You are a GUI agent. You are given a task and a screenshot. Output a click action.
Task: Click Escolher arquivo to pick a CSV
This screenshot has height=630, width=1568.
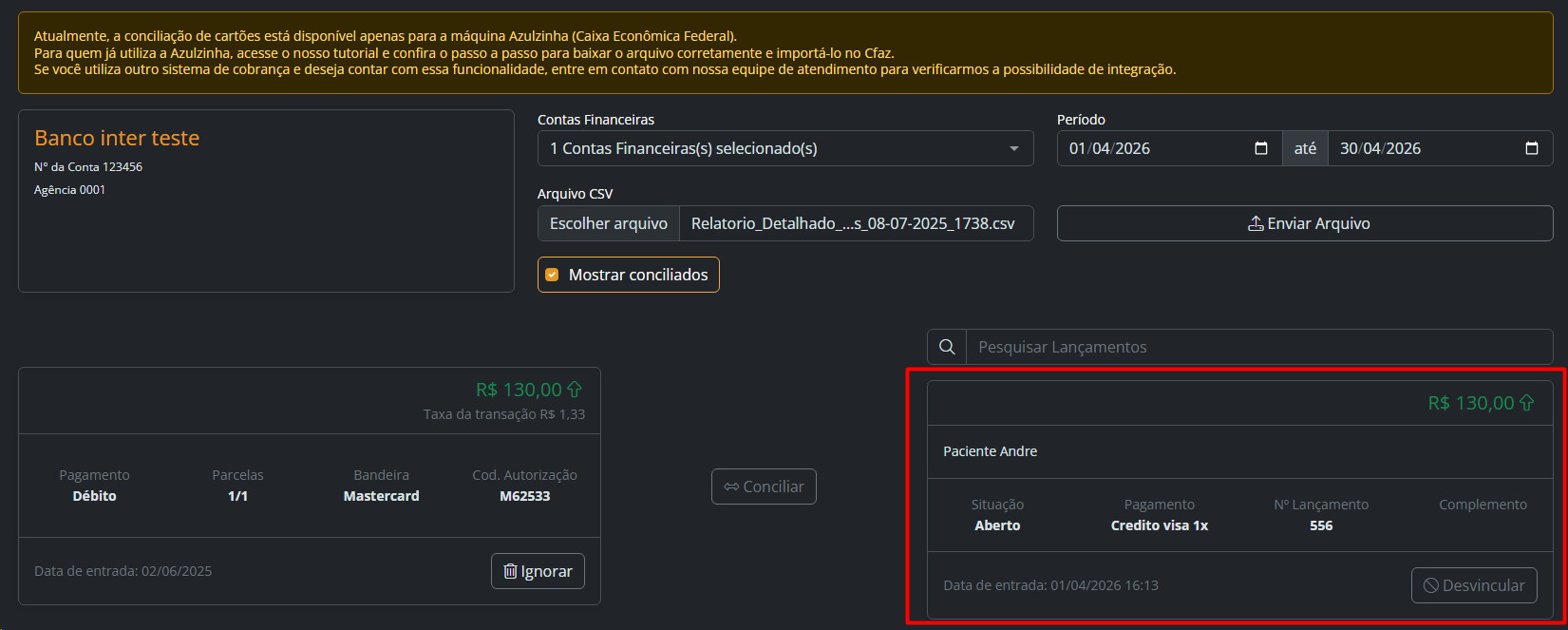(x=609, y=223)
